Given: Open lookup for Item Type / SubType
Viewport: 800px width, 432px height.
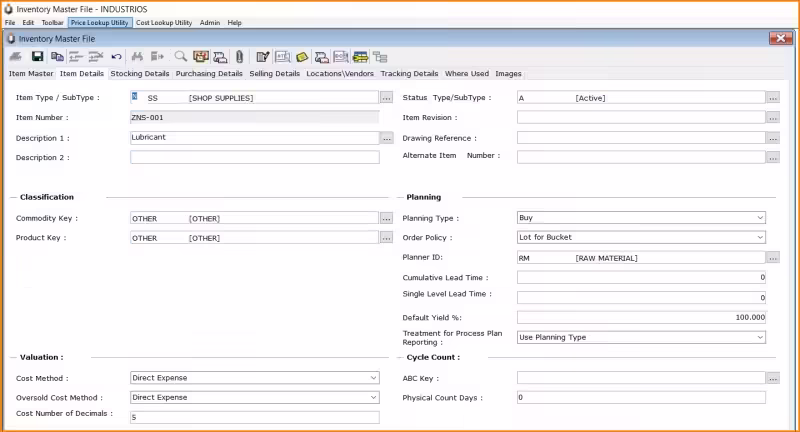Looking at the screenshot, I should (x=387, y=97).
